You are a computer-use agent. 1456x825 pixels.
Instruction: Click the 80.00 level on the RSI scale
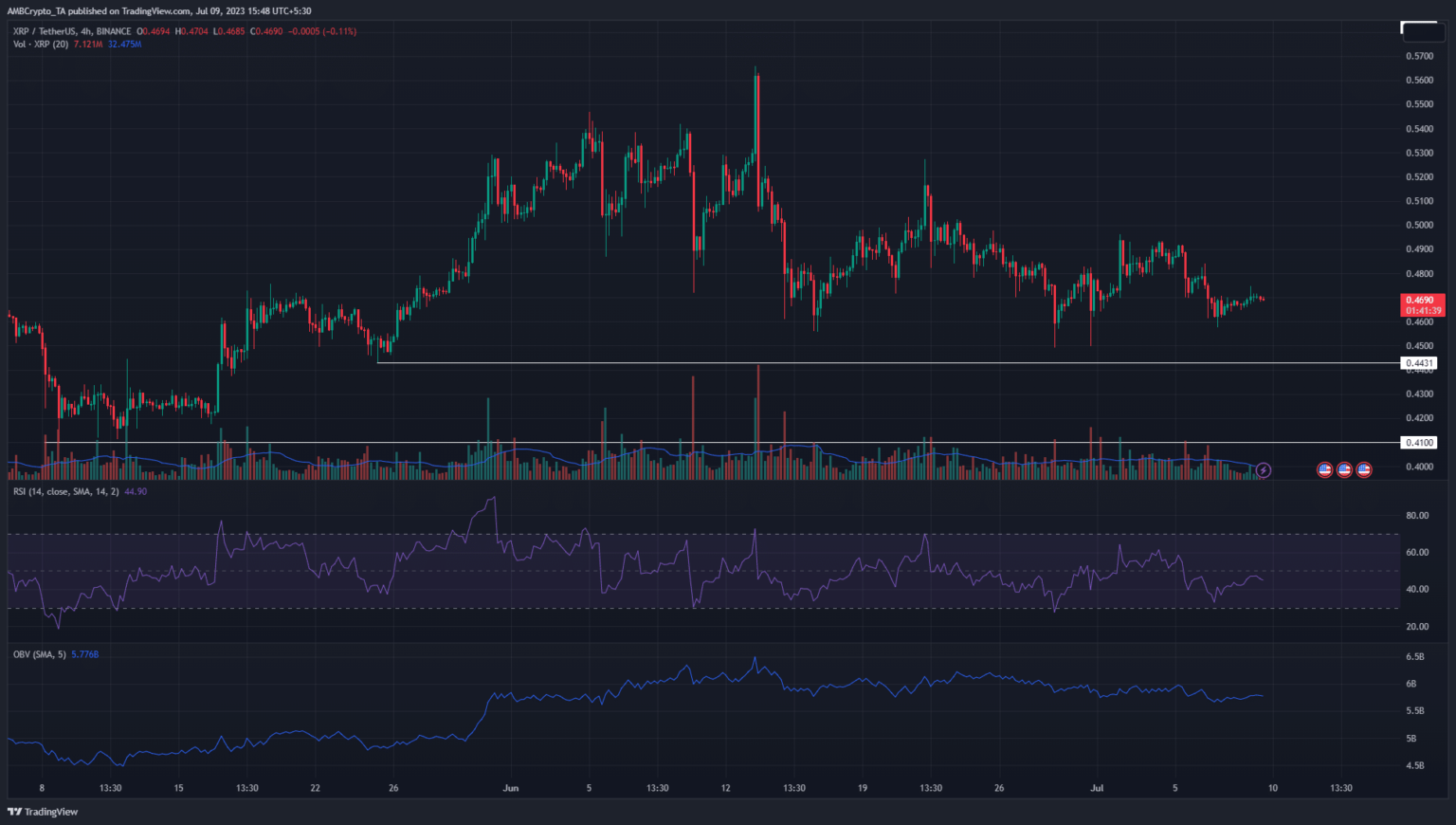[1417, 516]
